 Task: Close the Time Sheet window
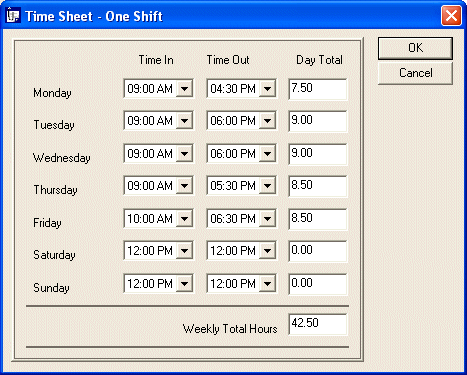(451, 16)
